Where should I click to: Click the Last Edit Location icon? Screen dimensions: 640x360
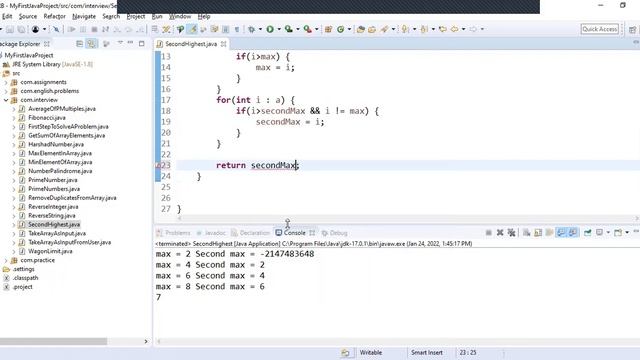pos(442,29)
